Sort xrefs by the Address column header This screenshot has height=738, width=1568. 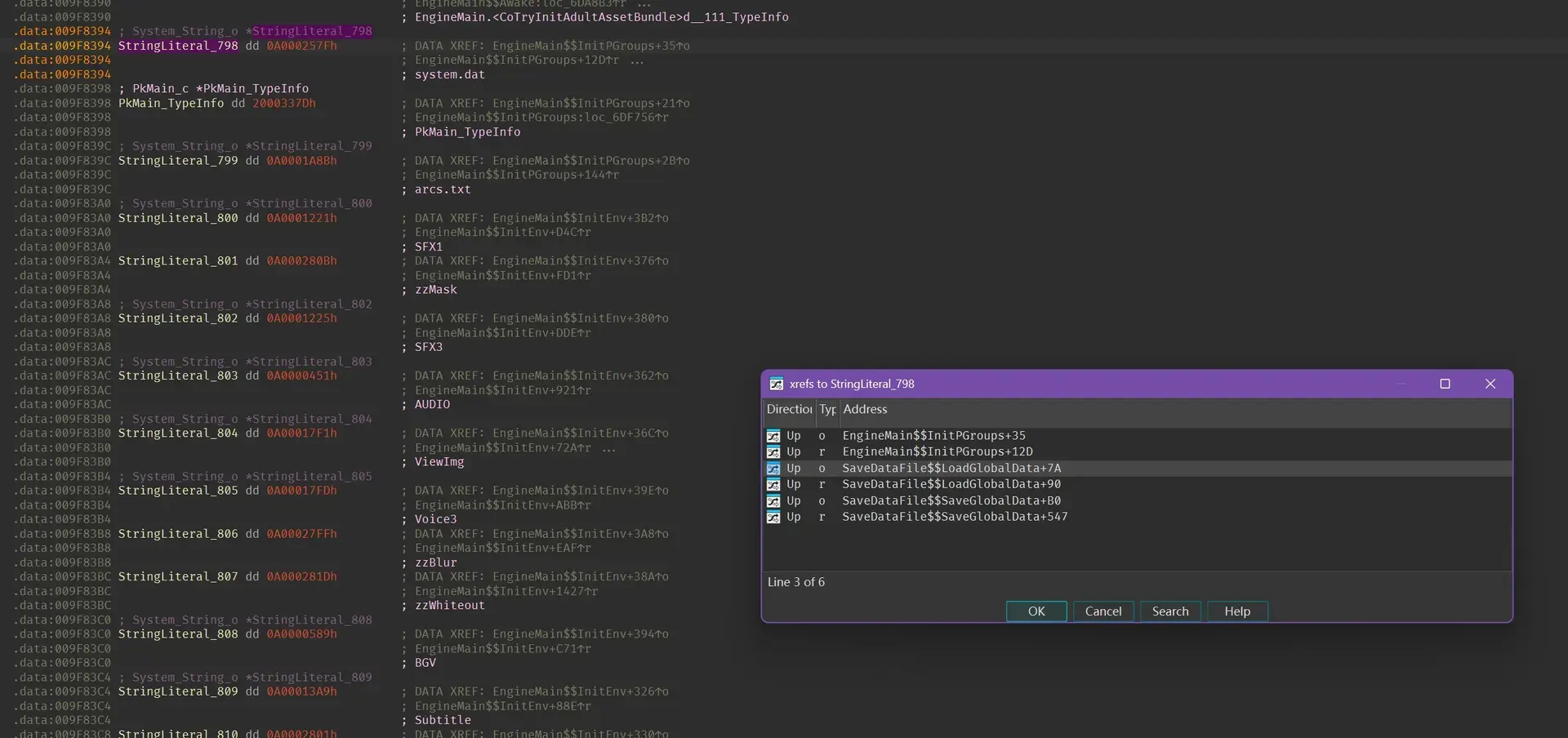(x=1174, y=410)
